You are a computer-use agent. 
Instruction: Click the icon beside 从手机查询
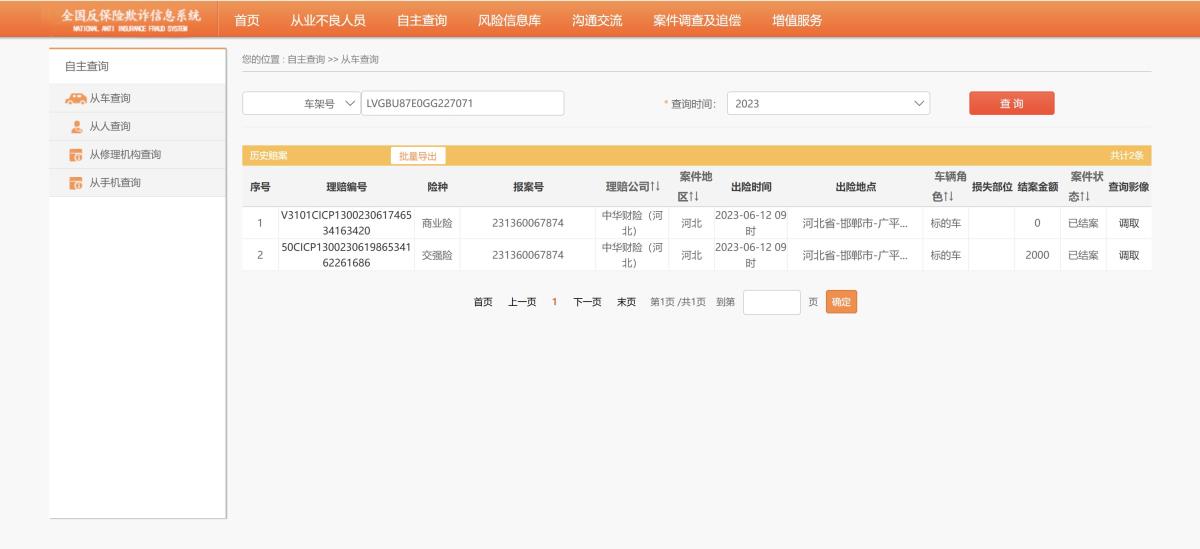(x=75, y=183)
